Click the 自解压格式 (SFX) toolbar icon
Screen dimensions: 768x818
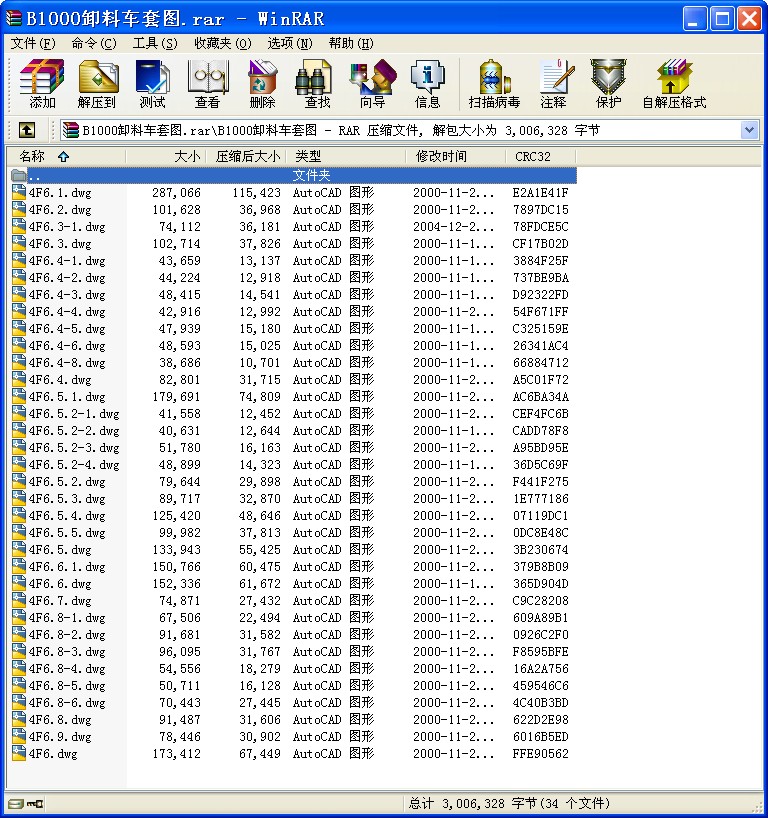pyautogui.click(x=674, y=77)
